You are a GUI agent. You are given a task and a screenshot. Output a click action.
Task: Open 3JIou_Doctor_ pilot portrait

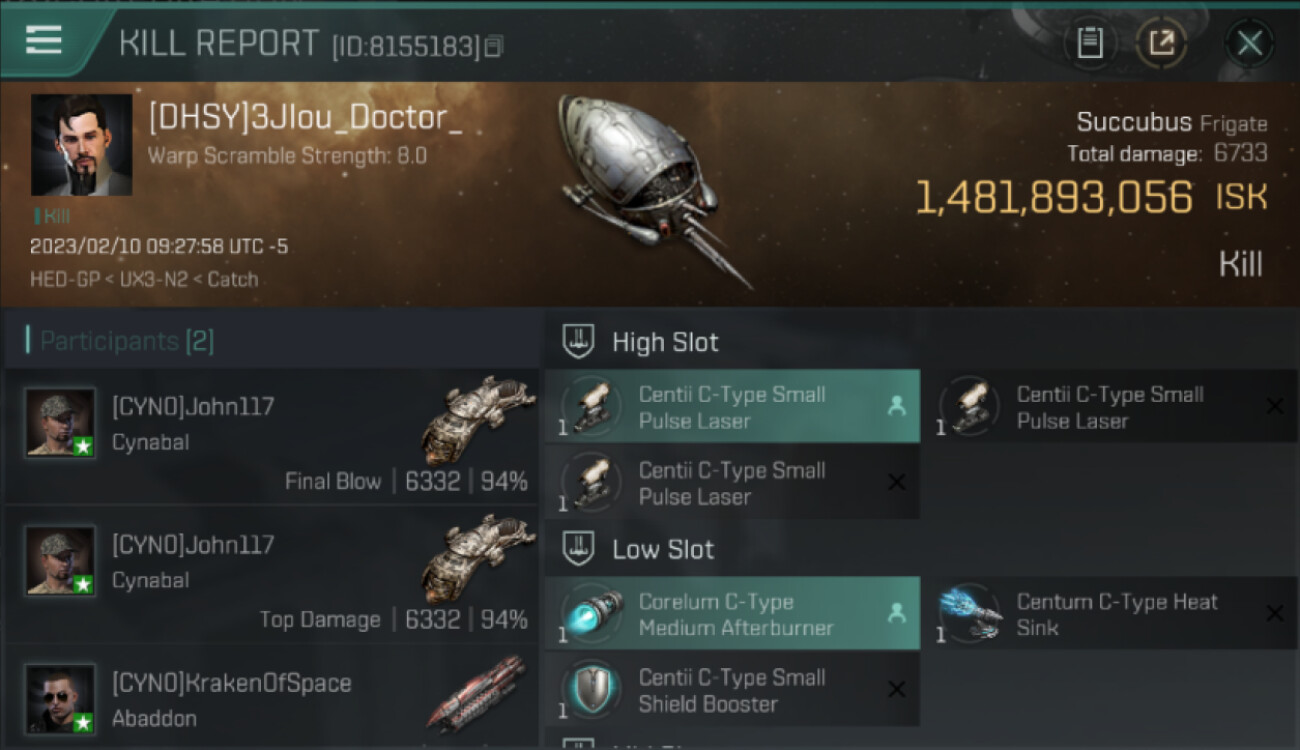coord(81,145)
